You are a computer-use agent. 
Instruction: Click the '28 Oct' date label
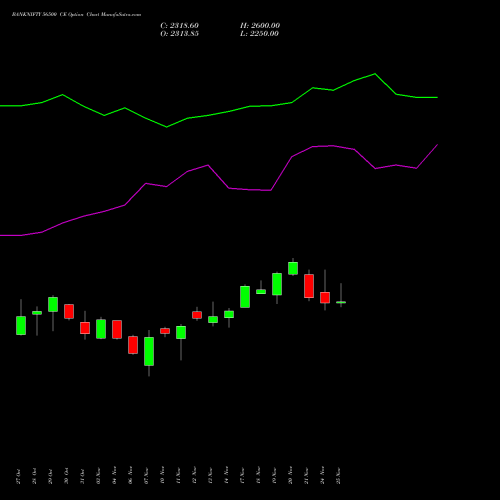[x=34, y=476]
